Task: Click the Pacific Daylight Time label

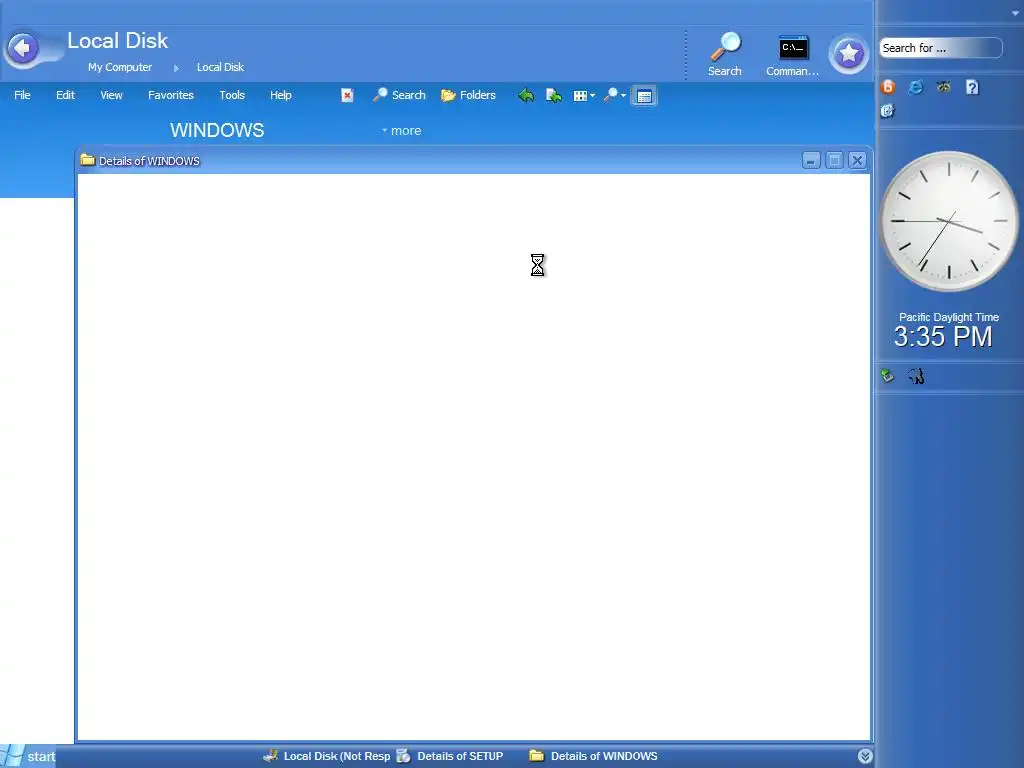Action: tap(949, 317)
